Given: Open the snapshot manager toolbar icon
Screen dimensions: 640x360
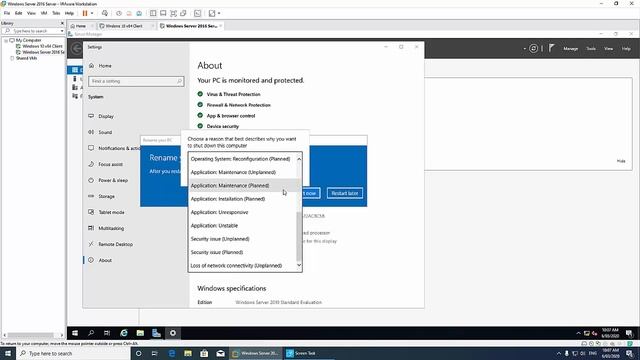Looking at the screenshot, I should point(139,13).
